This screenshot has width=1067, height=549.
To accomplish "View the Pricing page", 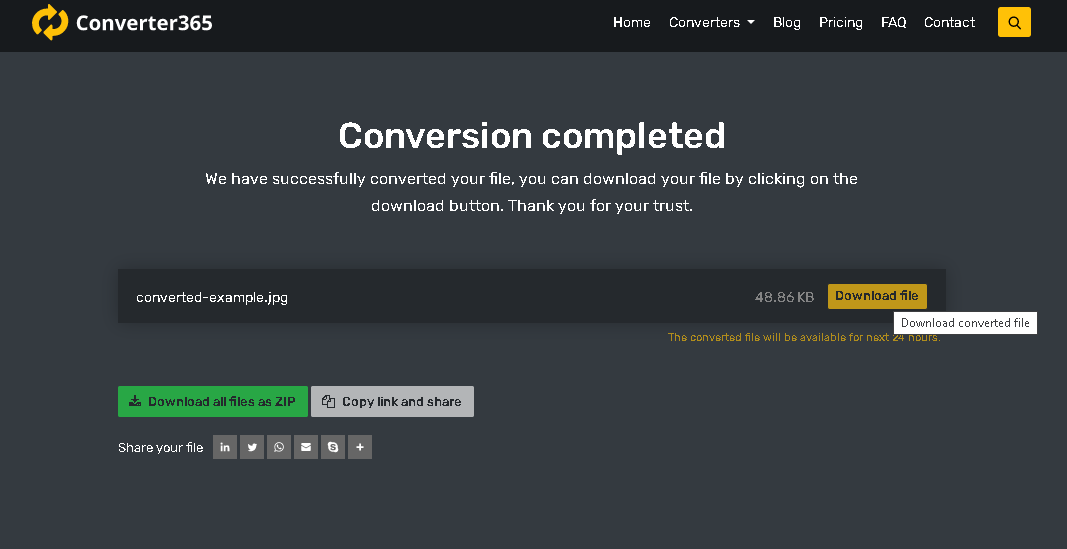I will [841, 22].
